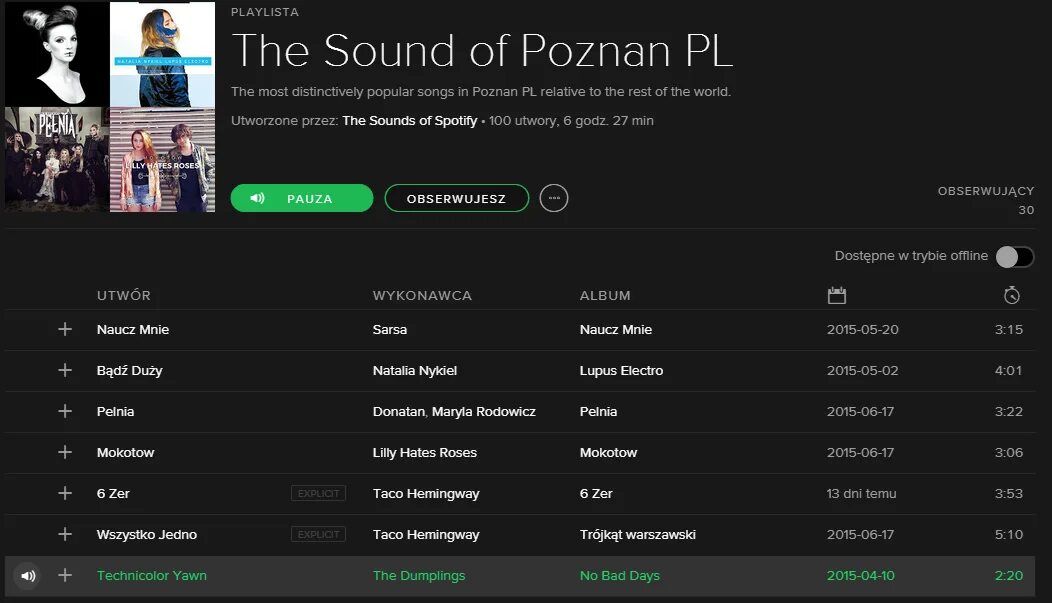
Task: Save Mokotow track via its plus icon
Action: 65,452
